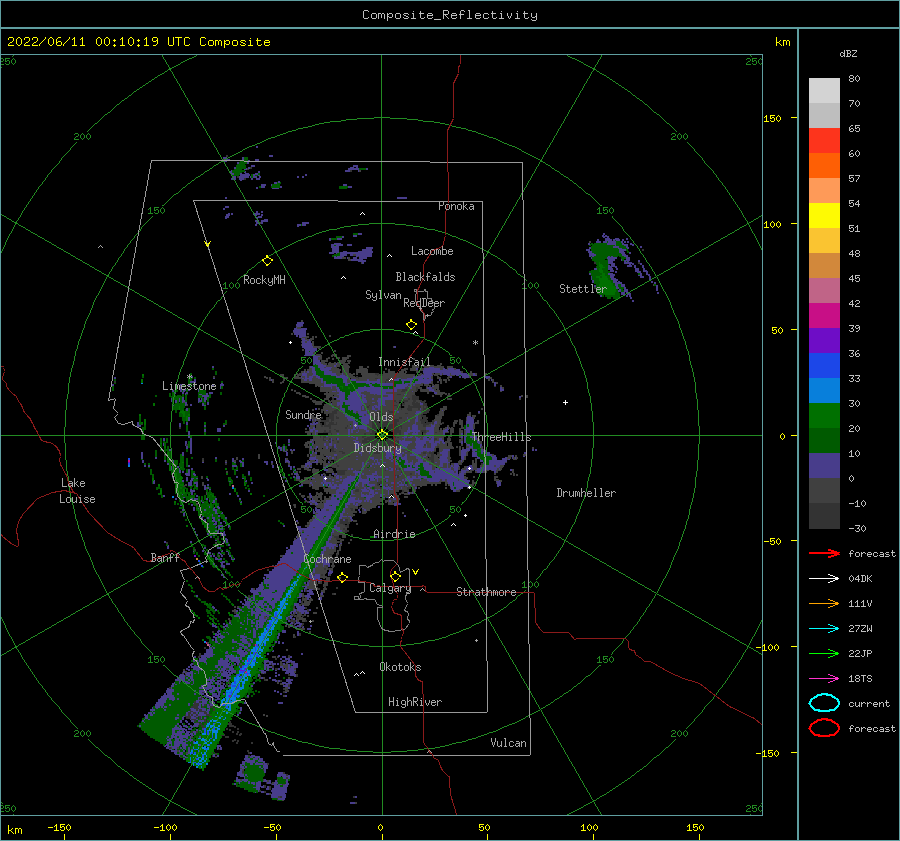Select the Olds label

[x=381, y=417]
